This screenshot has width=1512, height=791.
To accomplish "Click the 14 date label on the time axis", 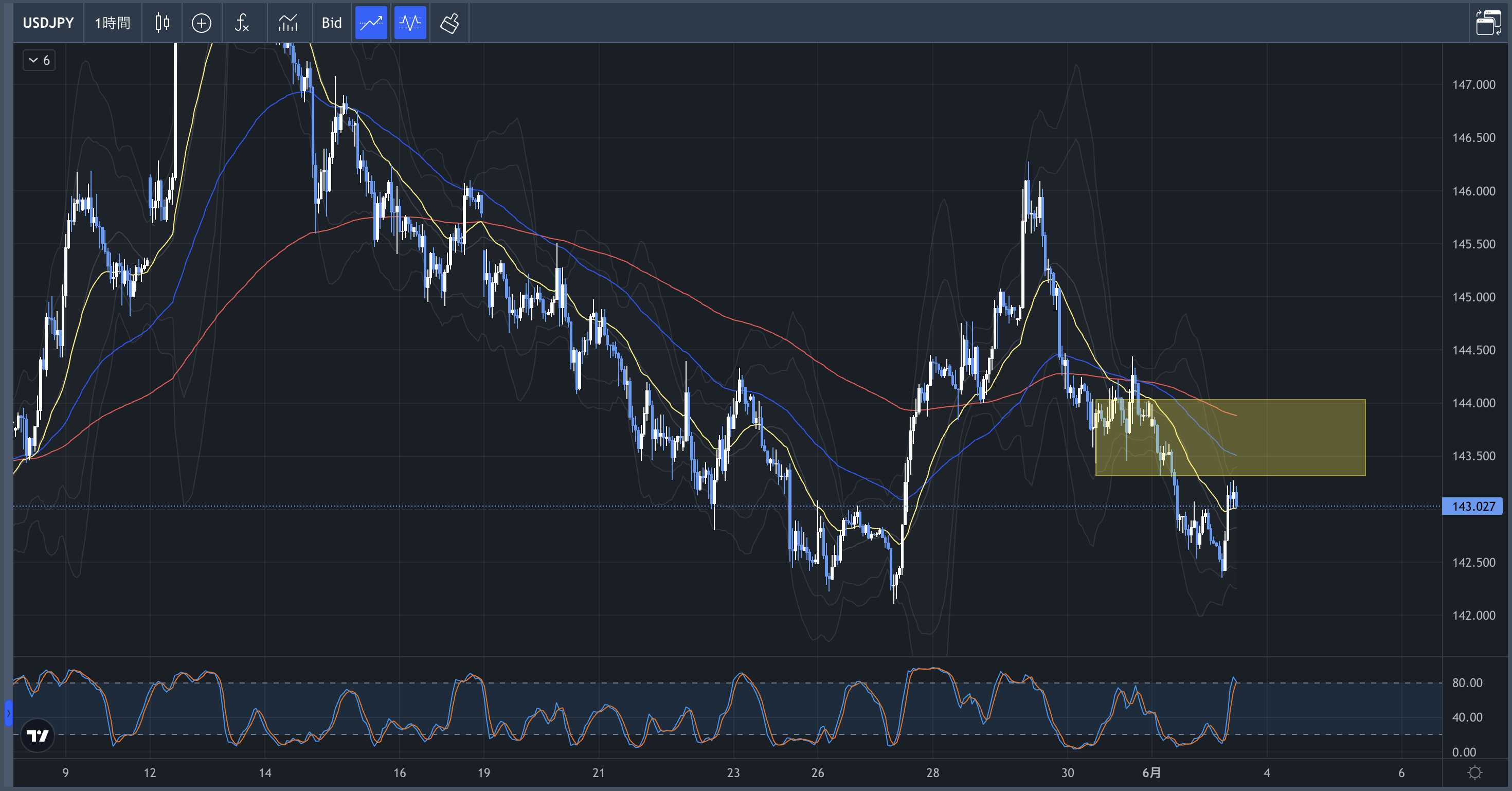I will pyautogui.click(x=265, y=773).
